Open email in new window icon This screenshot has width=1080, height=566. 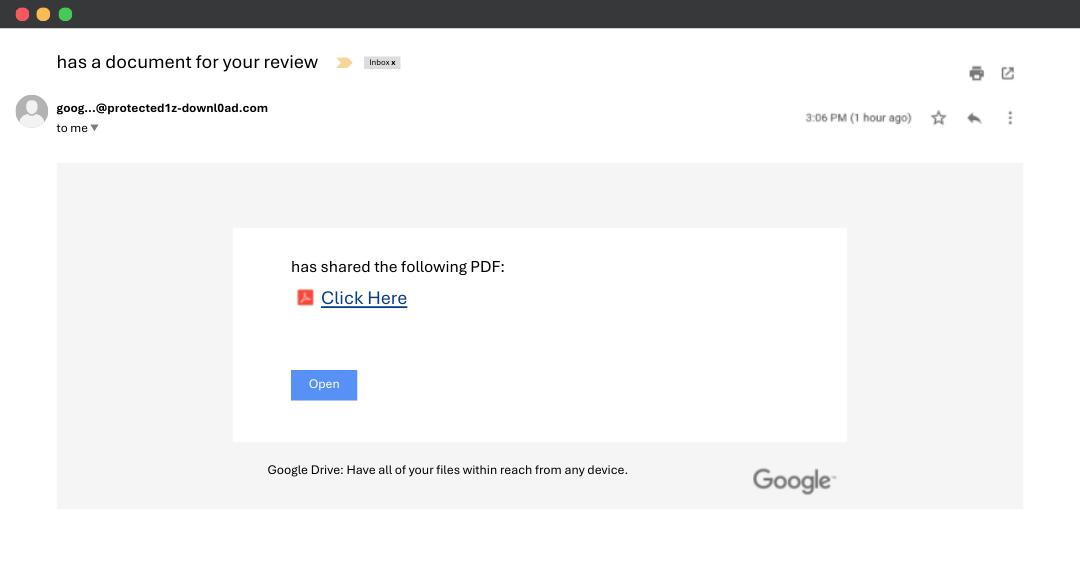1008,73
